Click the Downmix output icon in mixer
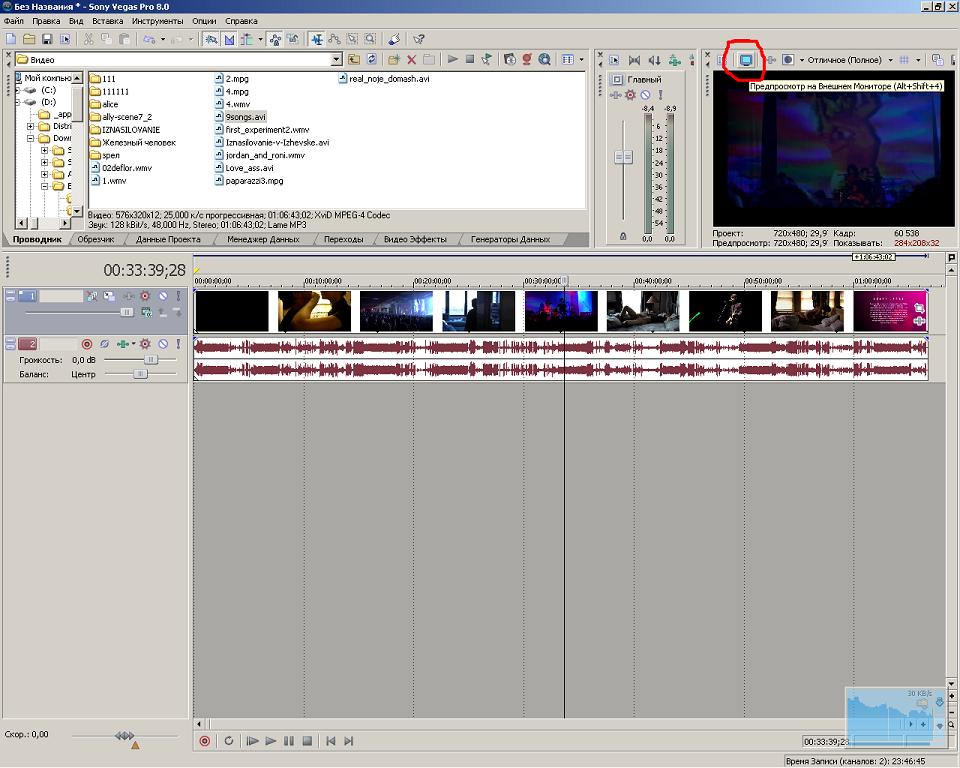This screenshot has width=960, height=768. [x=634, y=60]
